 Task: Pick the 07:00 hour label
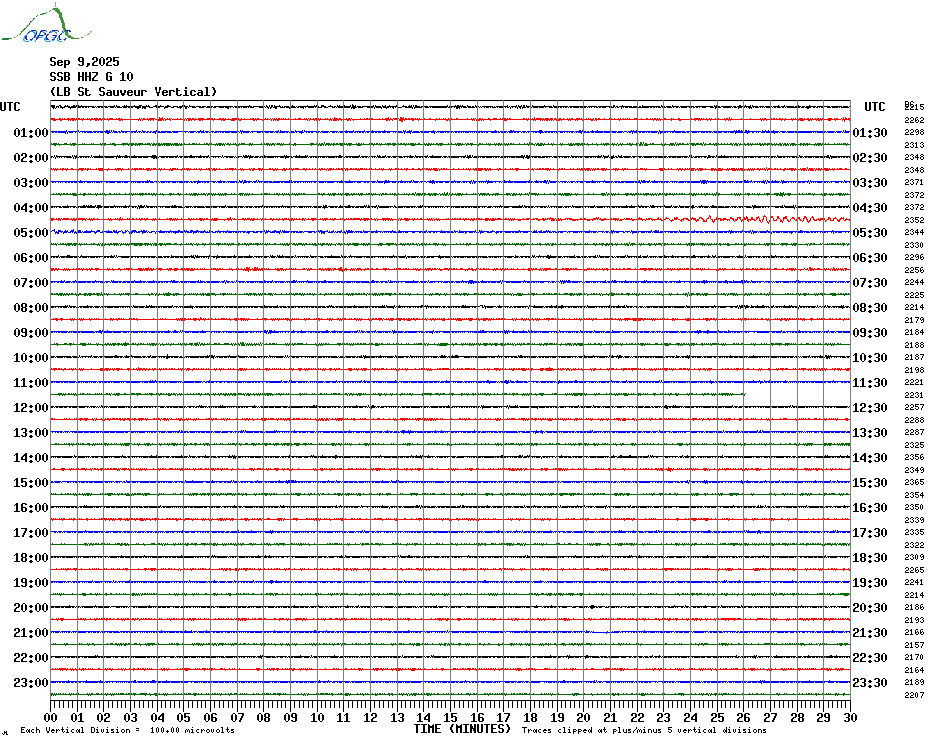pos(31,282)
